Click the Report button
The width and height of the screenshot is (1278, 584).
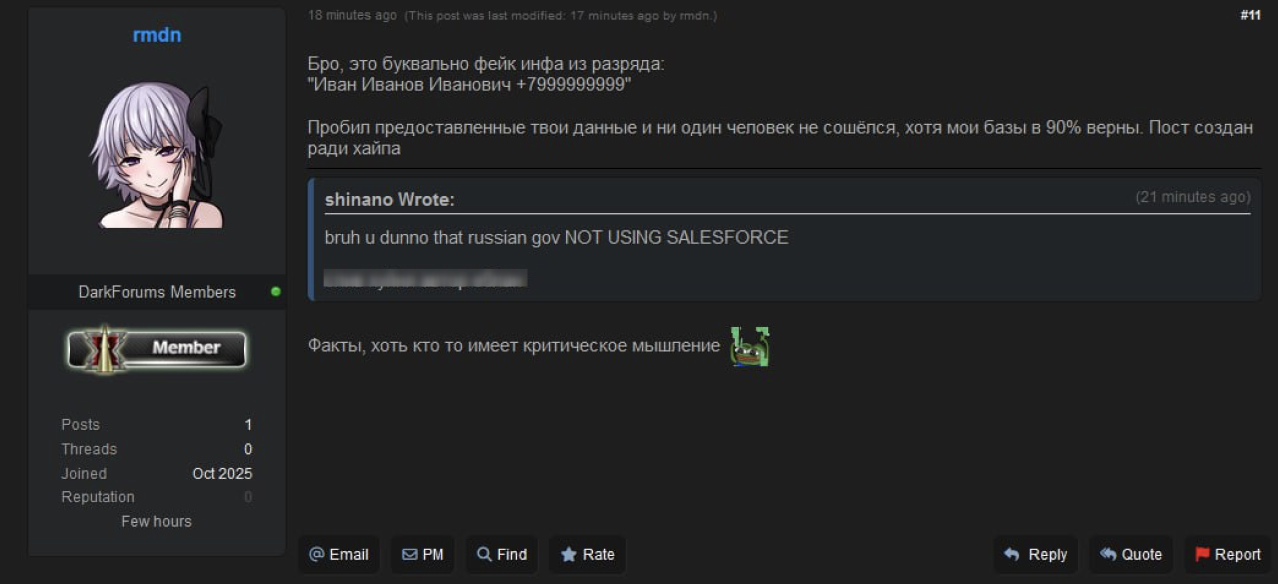coord(1227,554)
